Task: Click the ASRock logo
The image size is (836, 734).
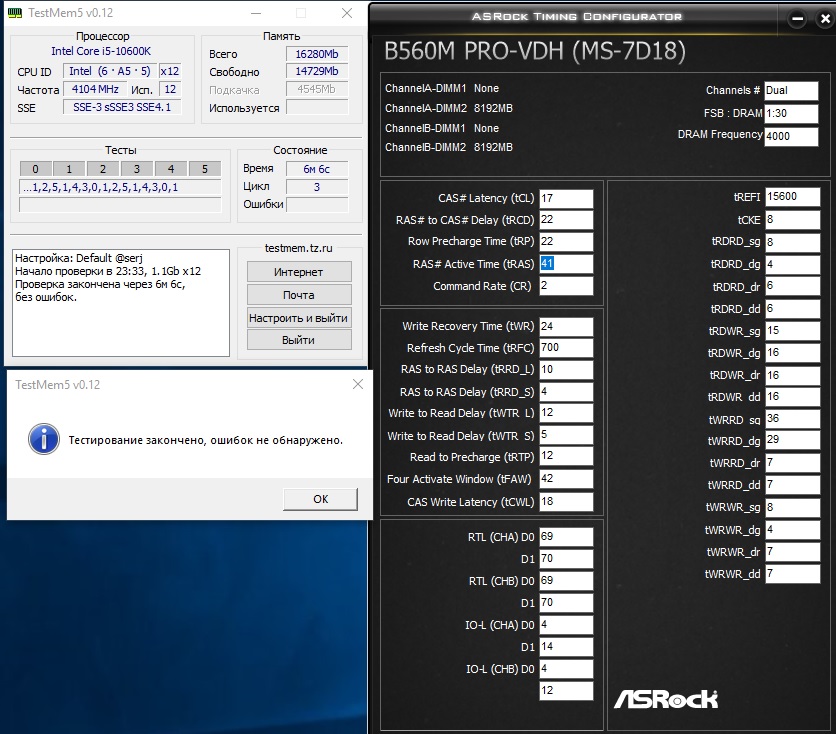Action: tap(666, 699)
